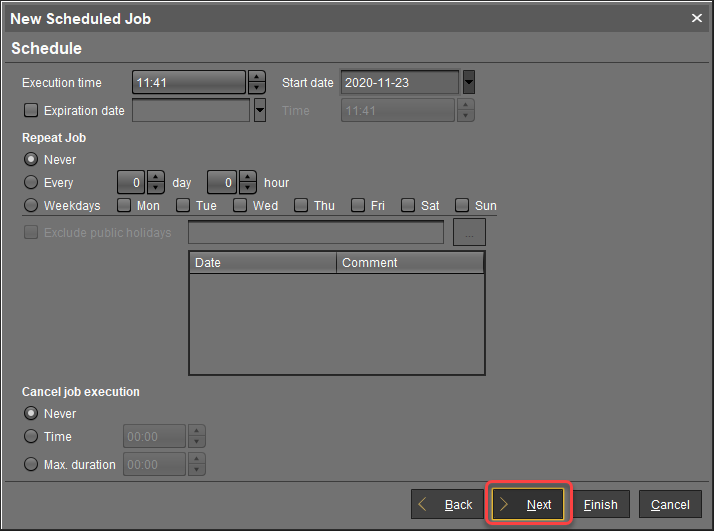Open the Start date calendar dropdown

(x=469, y=83)
